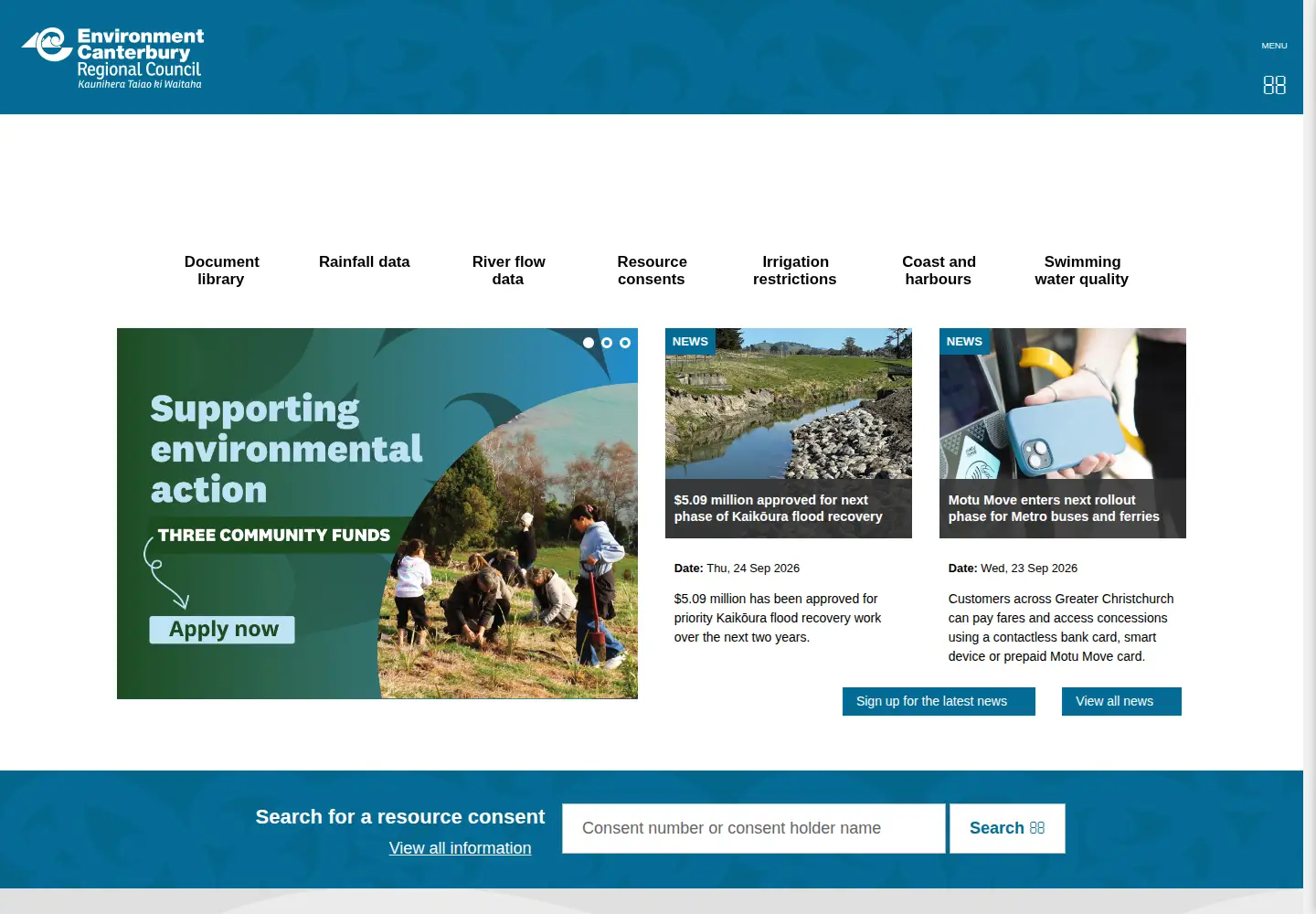Go to River flow data
Image resolution: width=1316 pixels, height=914 pixels.
click(508, 271)
